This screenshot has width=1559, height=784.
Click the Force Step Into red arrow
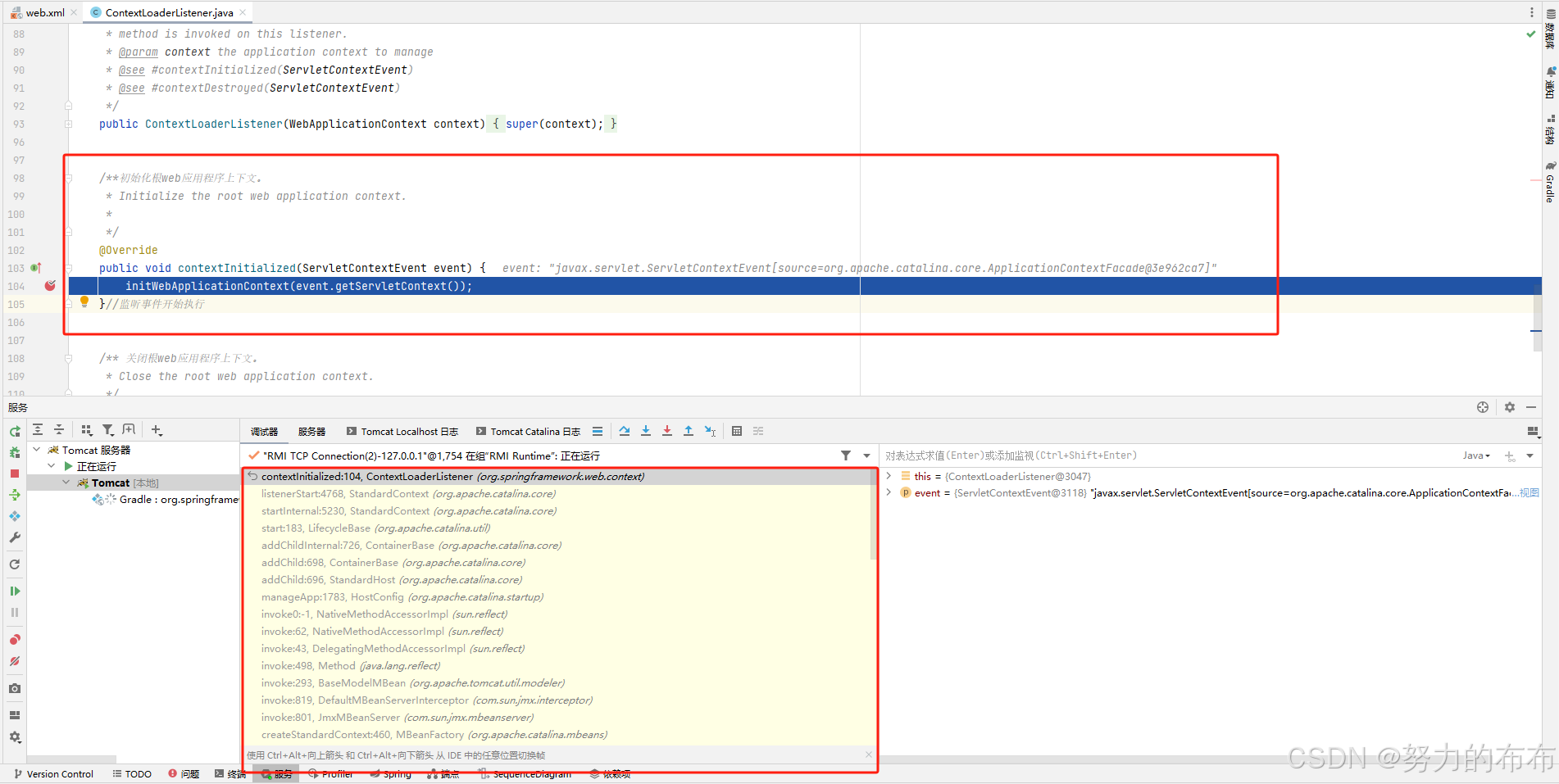click(x=667, y=431)
